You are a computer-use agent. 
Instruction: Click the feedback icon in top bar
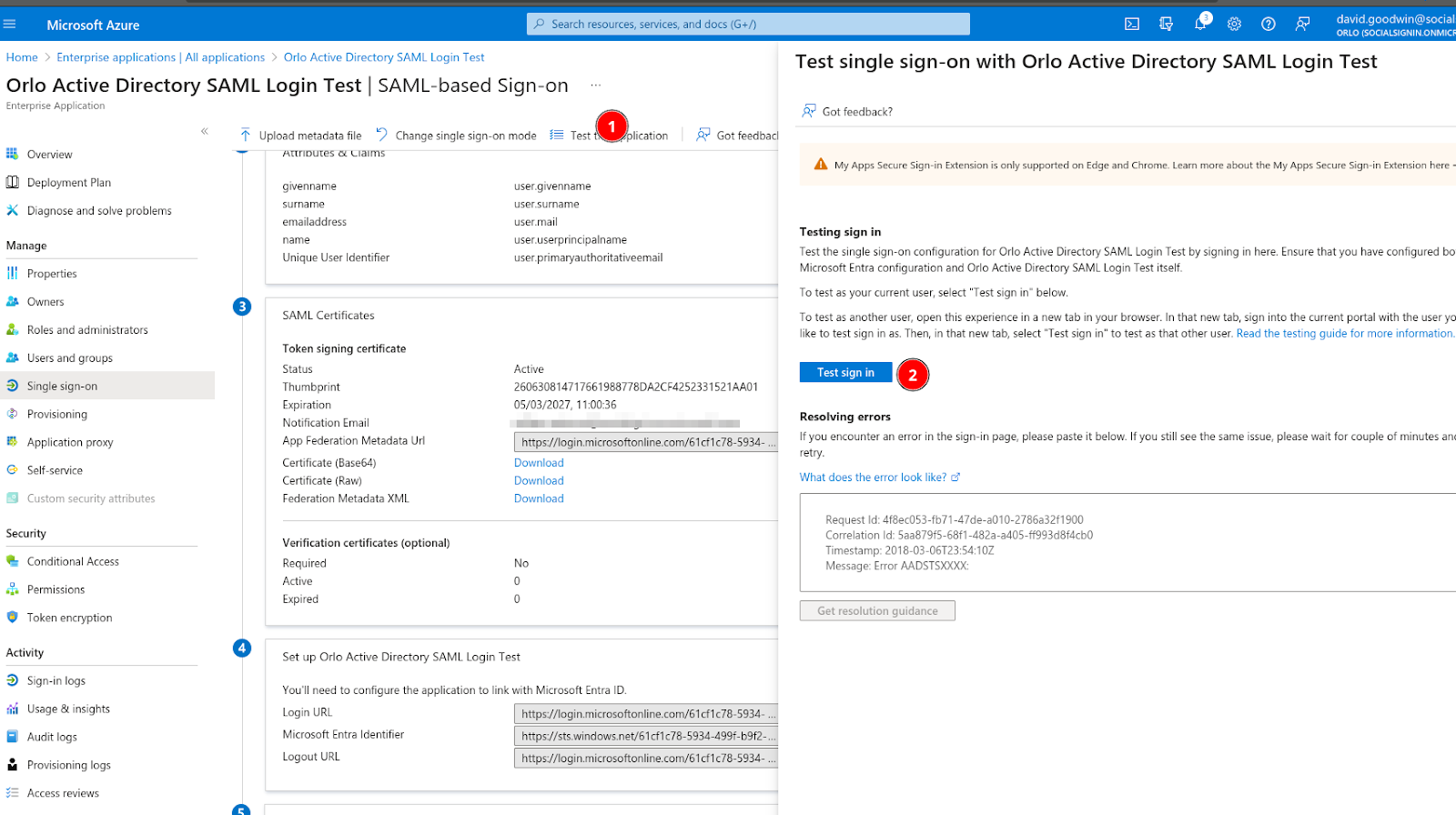(1302, 25)
